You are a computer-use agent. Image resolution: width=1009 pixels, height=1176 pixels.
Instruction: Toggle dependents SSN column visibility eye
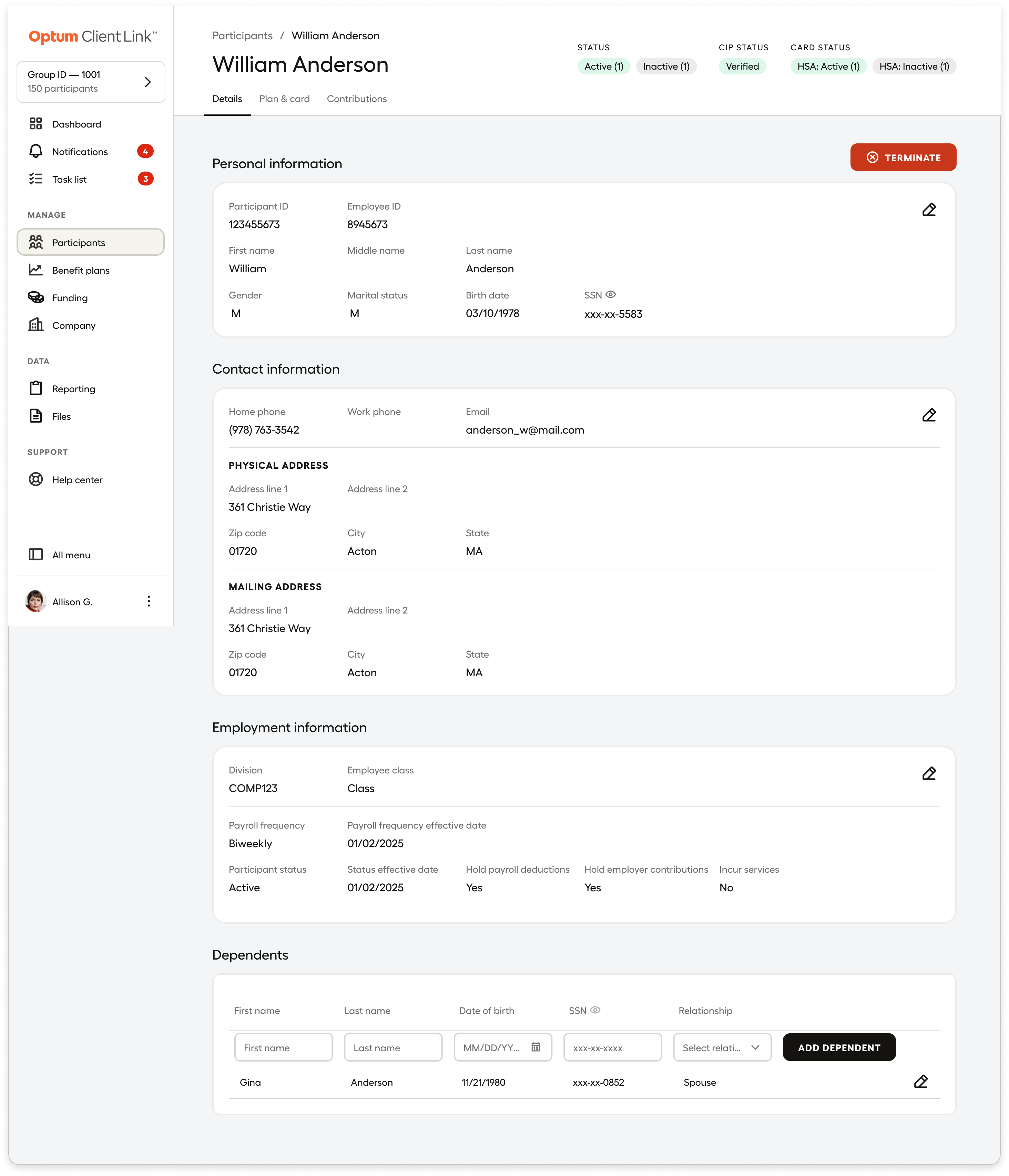click(595, 1010)
